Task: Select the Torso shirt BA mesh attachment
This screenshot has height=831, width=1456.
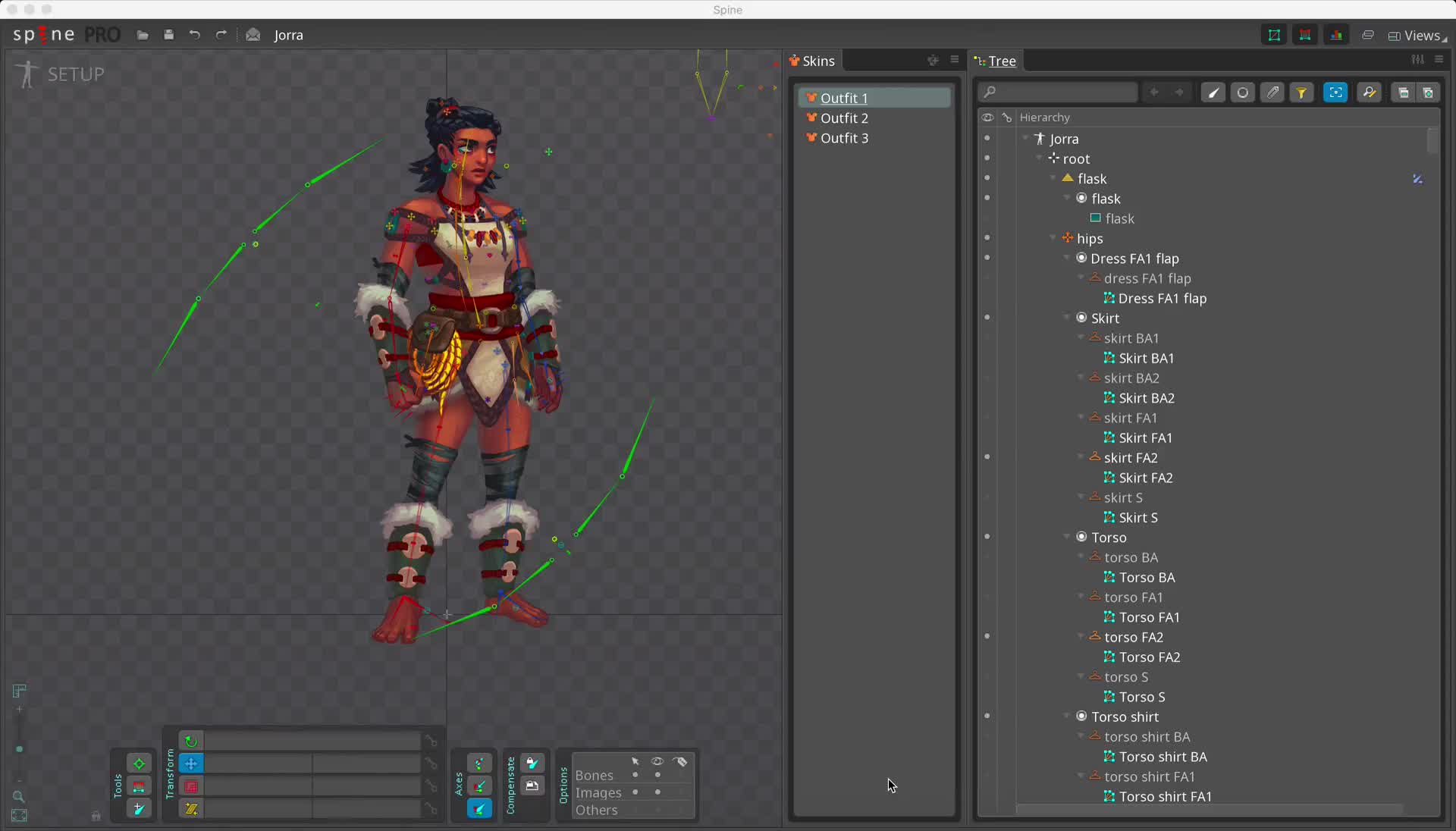Action: [1156, 757]
